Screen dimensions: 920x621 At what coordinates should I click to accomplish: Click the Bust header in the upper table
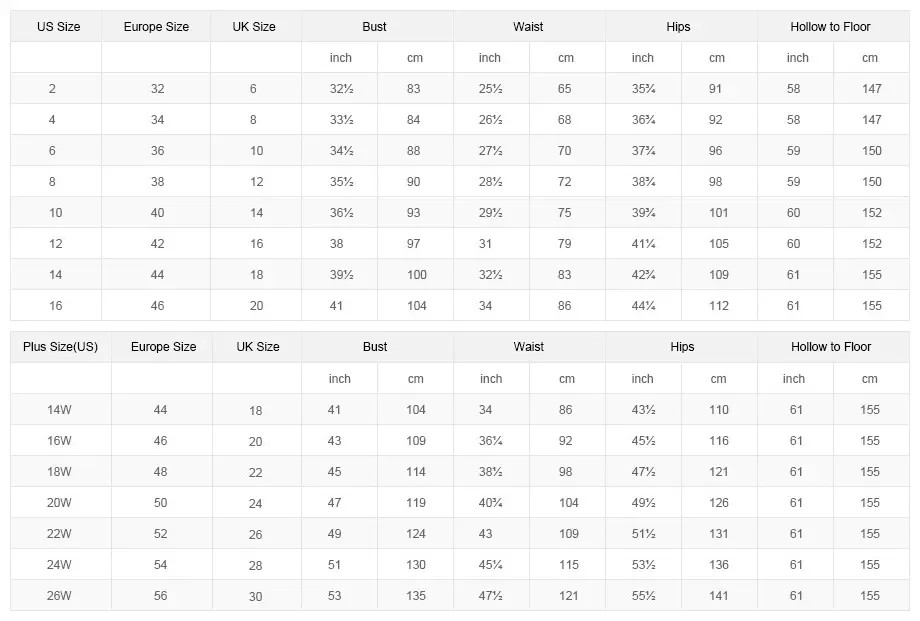(x=375, y=27)
